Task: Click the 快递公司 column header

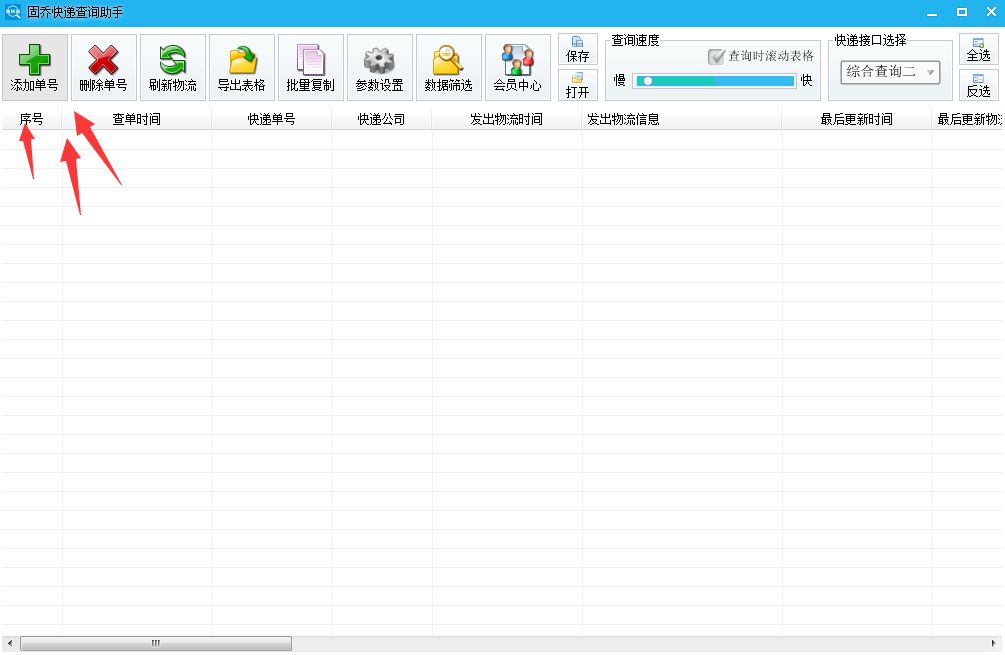Action: pos(381,118)
